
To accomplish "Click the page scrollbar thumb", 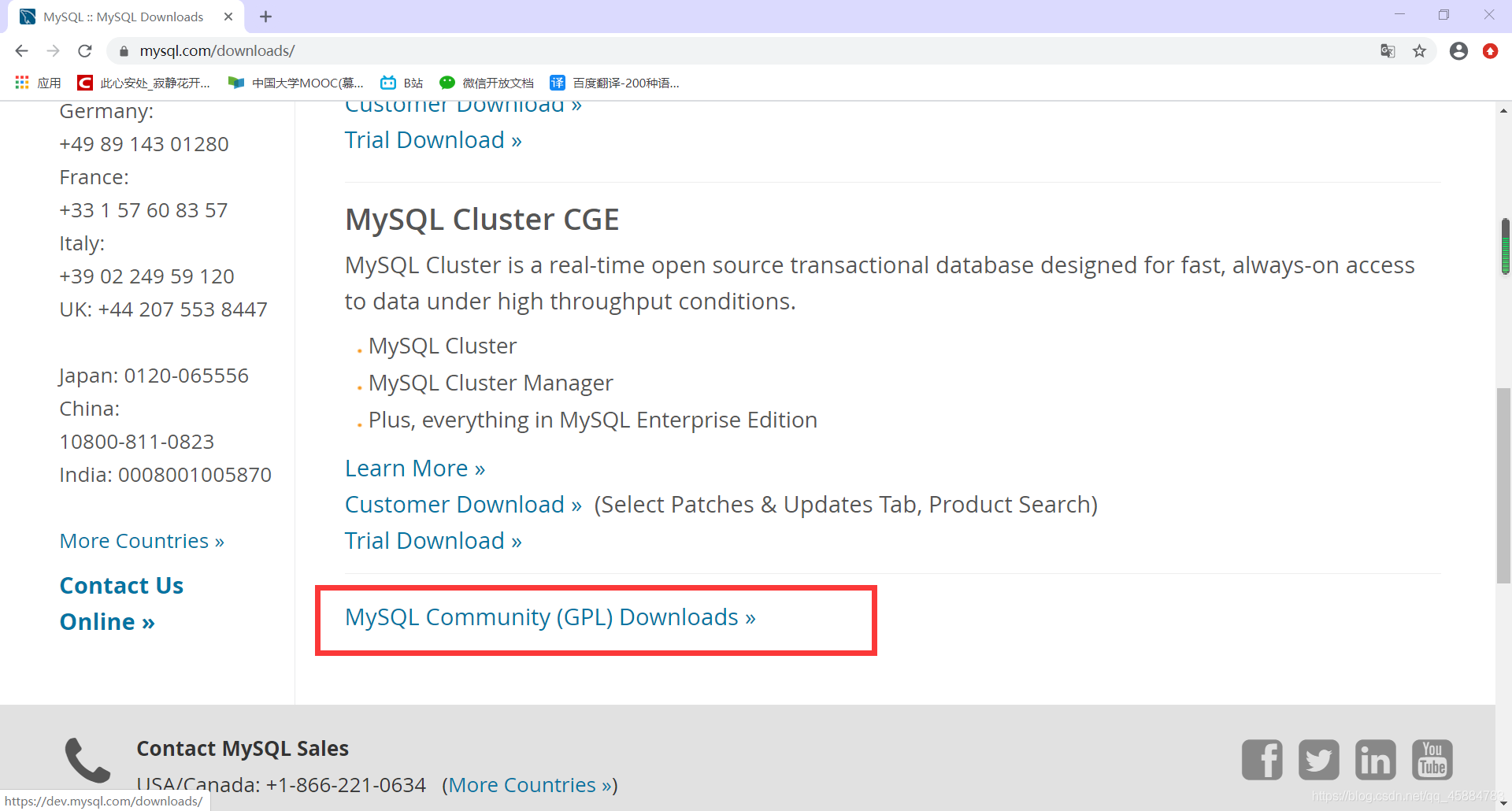I will coord(1505,486).
